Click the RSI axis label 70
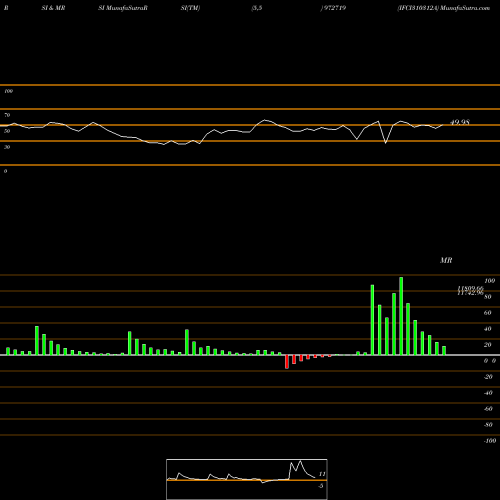This screenshot has height=500, width=500. (7, 115)
